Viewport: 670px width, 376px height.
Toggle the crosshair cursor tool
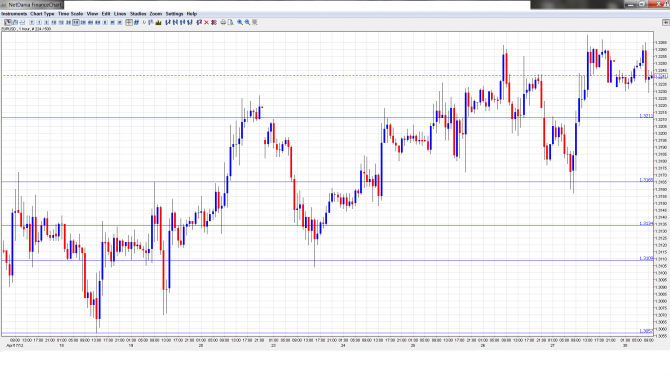(x=129, y=22)
